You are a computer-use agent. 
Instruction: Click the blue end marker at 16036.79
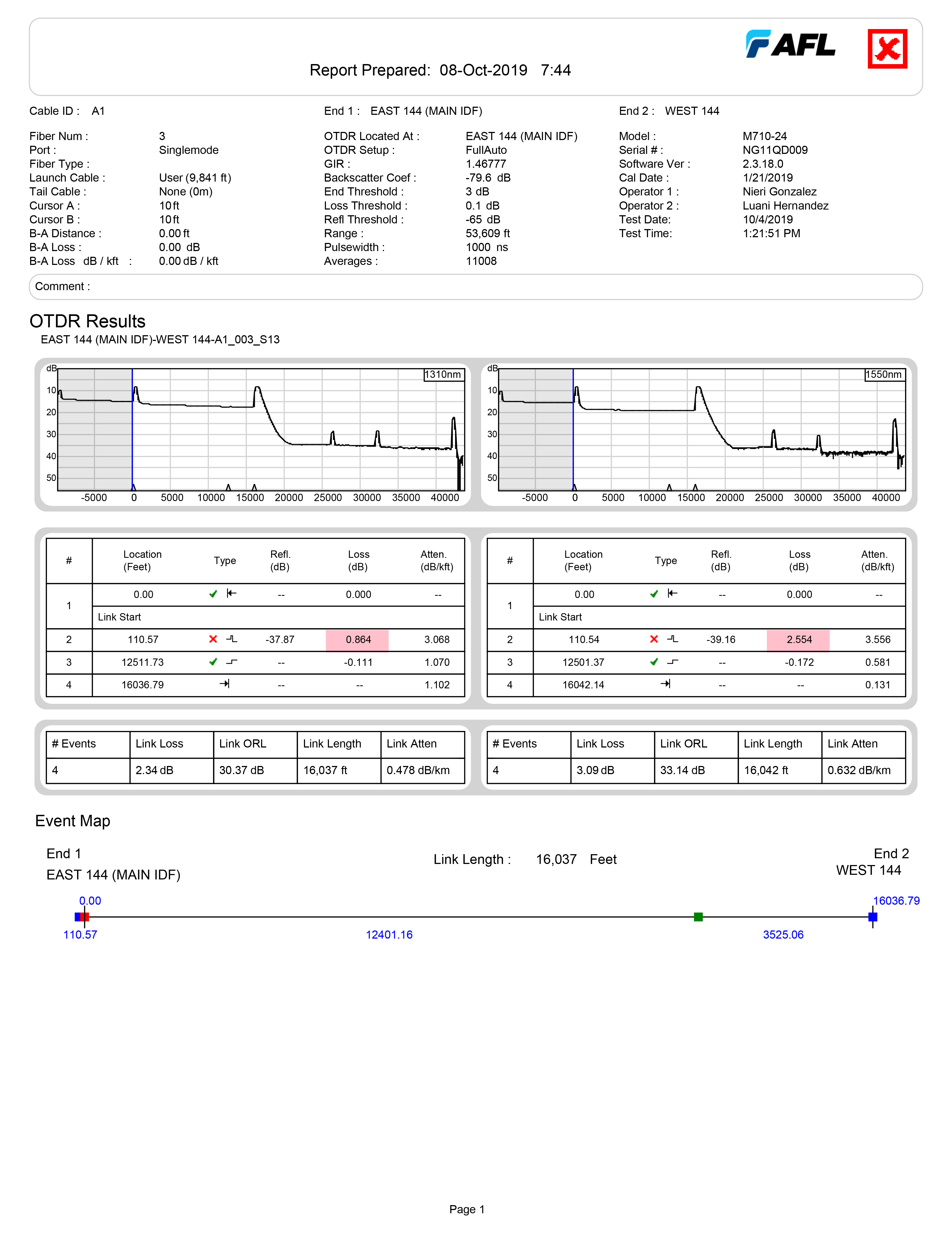pyautogui.click(x=872, y=917)
